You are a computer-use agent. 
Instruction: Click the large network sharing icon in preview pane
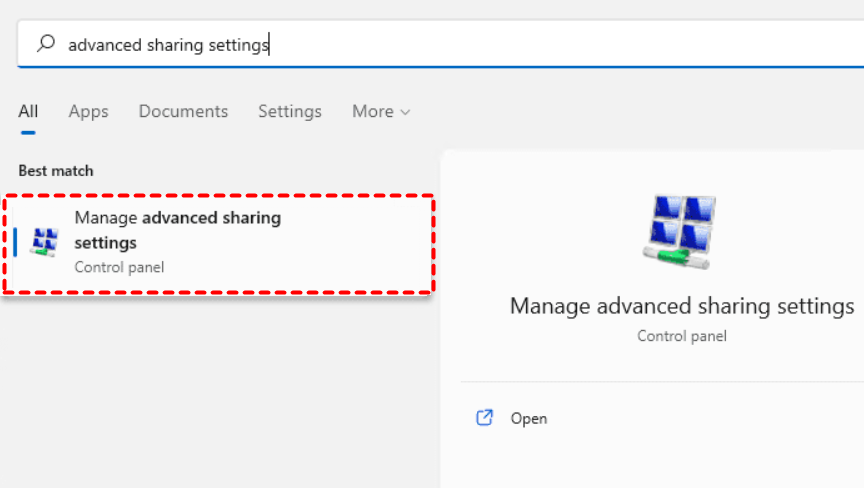(x=679, y=232)
